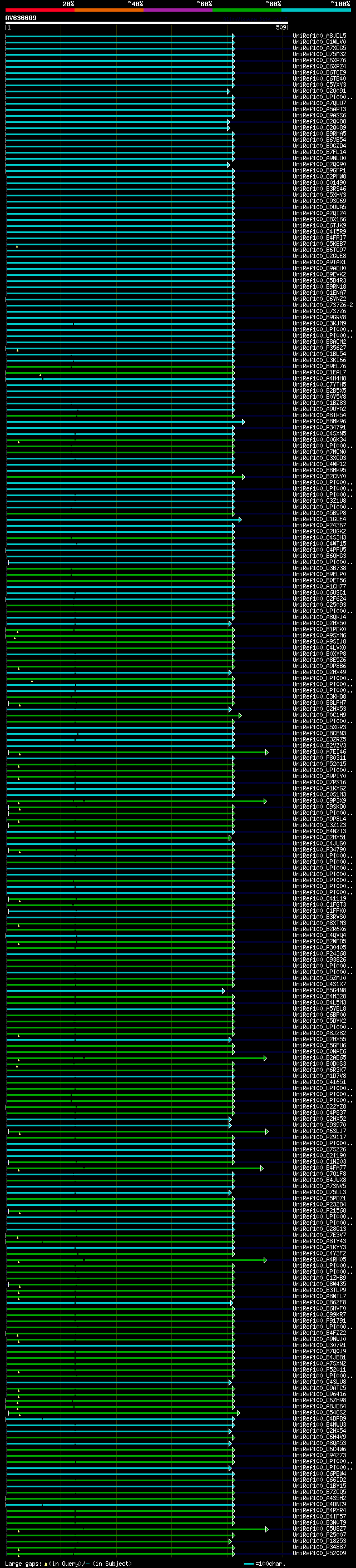
Task: Click the purple ~60% identity legend segment
Action: [x=177, y=11]
